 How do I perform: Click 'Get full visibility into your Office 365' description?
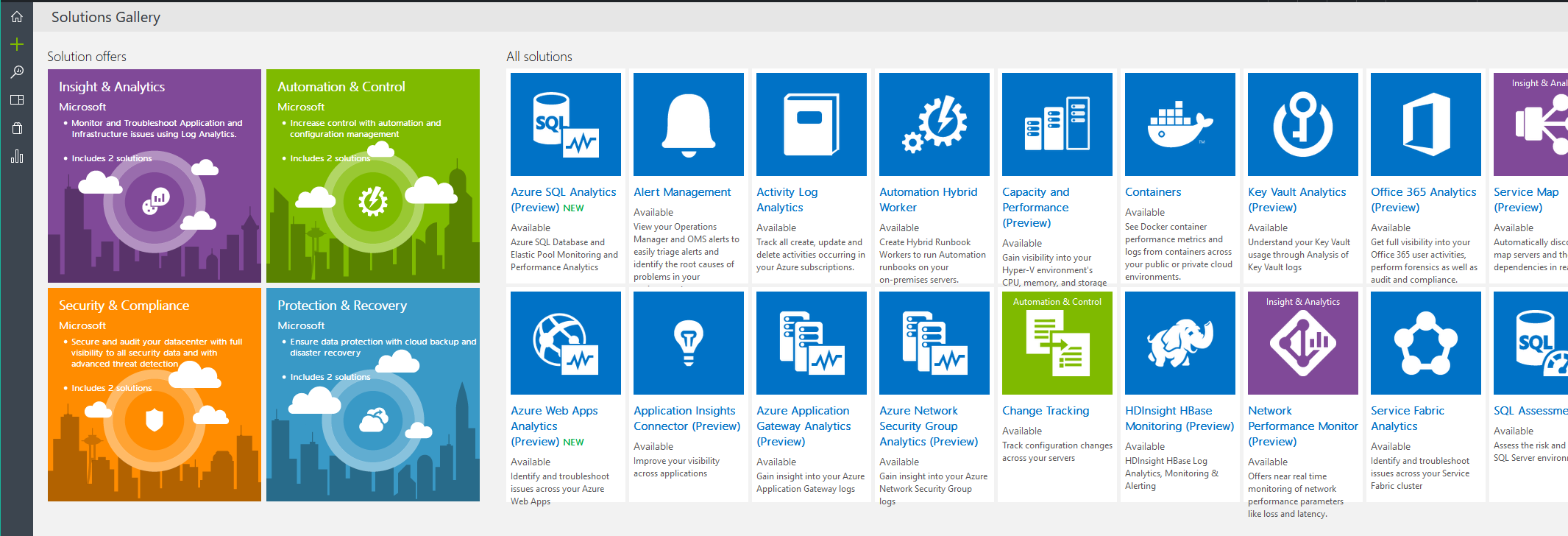1424,261
